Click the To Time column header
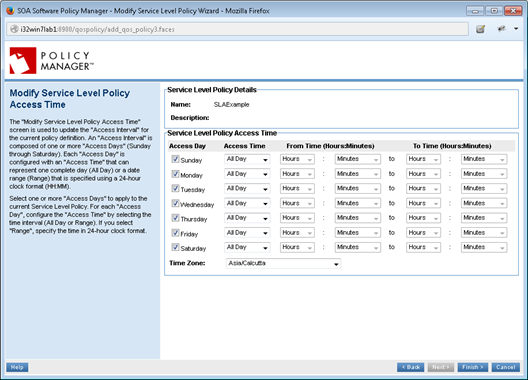Viewport: 528px width, 380px height. tap(452, 146)
